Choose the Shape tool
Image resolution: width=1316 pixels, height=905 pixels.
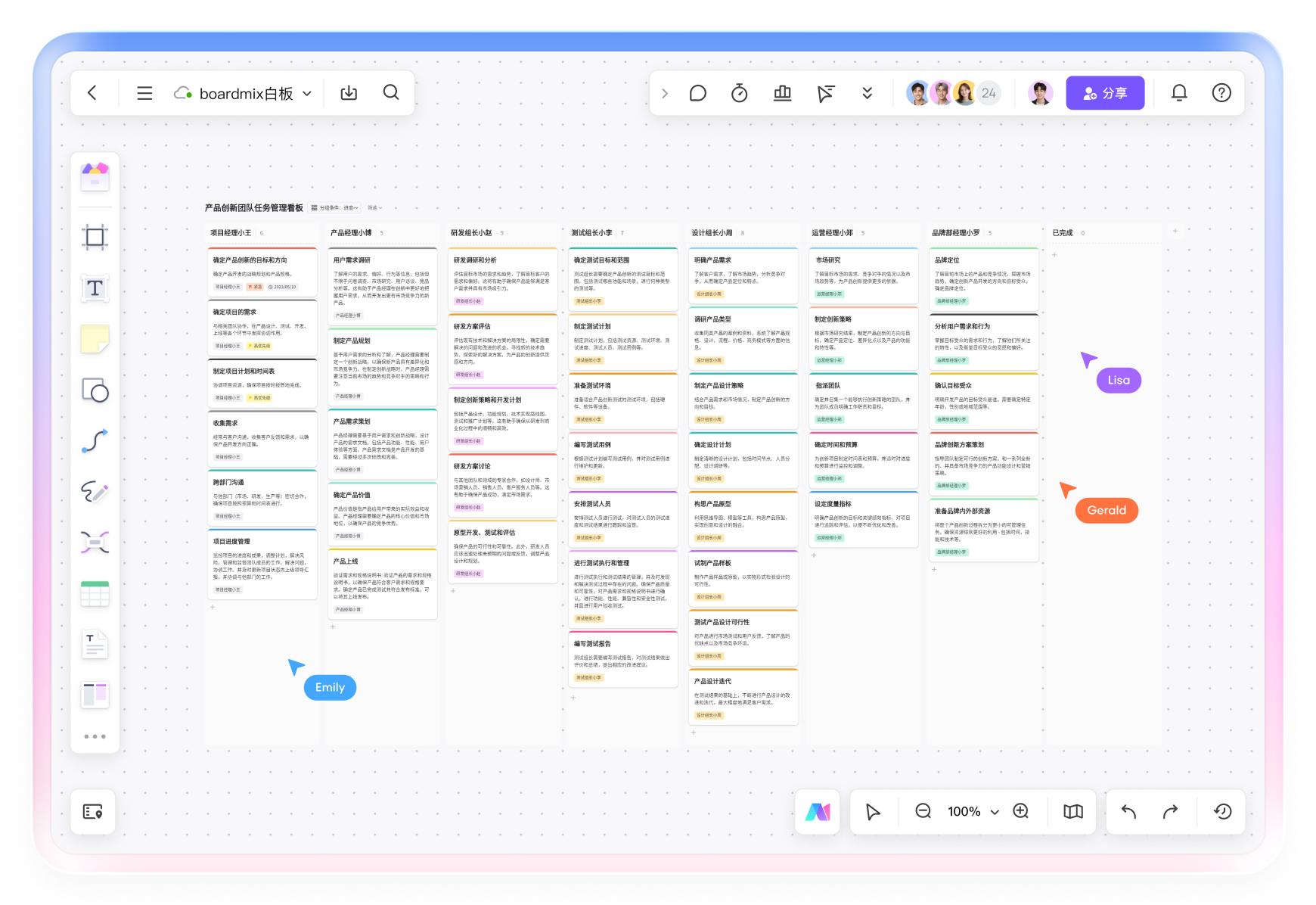coord(95,390)
